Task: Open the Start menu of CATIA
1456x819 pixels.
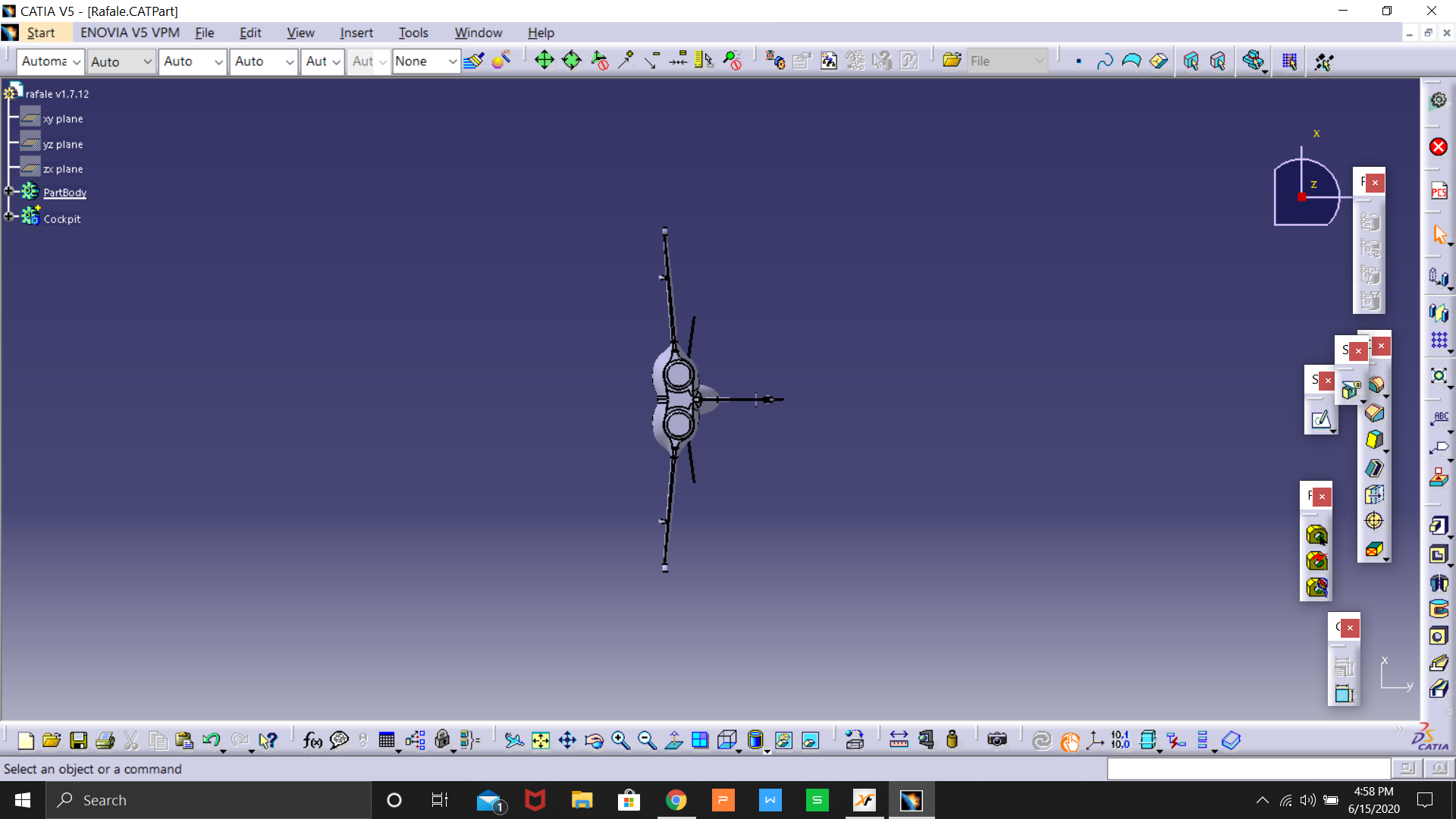Action: (x=41, y=33)
